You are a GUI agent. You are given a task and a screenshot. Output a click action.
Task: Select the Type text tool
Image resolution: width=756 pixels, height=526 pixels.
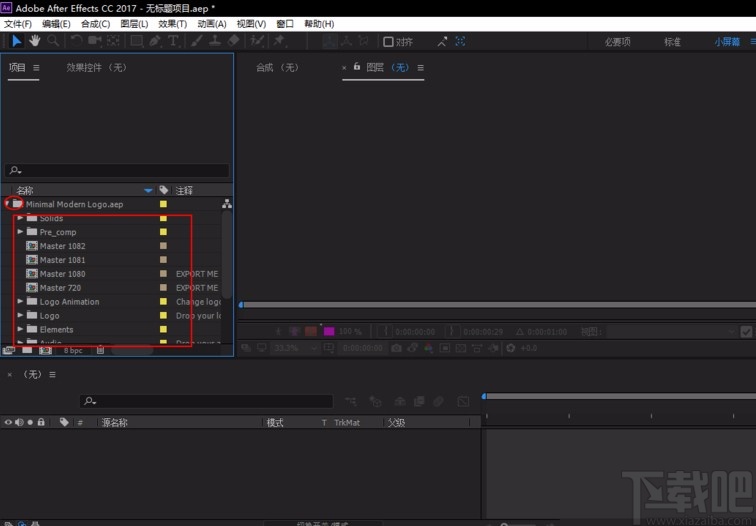point(174,41)
